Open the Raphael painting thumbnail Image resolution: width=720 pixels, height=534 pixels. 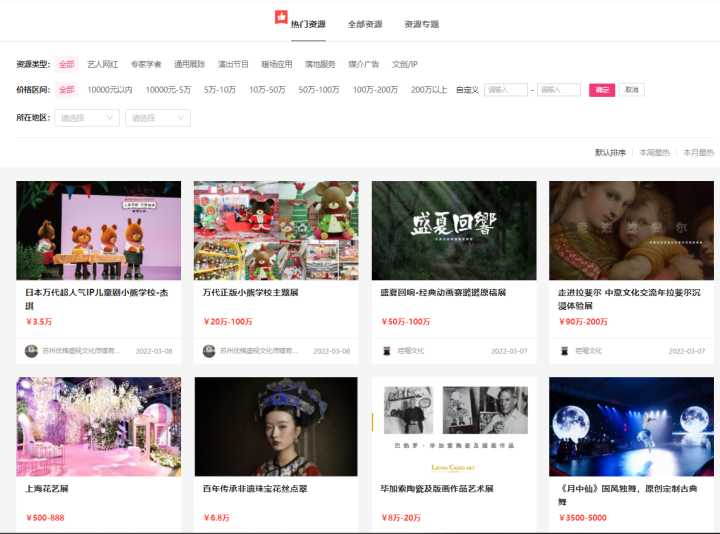[631, 230]
